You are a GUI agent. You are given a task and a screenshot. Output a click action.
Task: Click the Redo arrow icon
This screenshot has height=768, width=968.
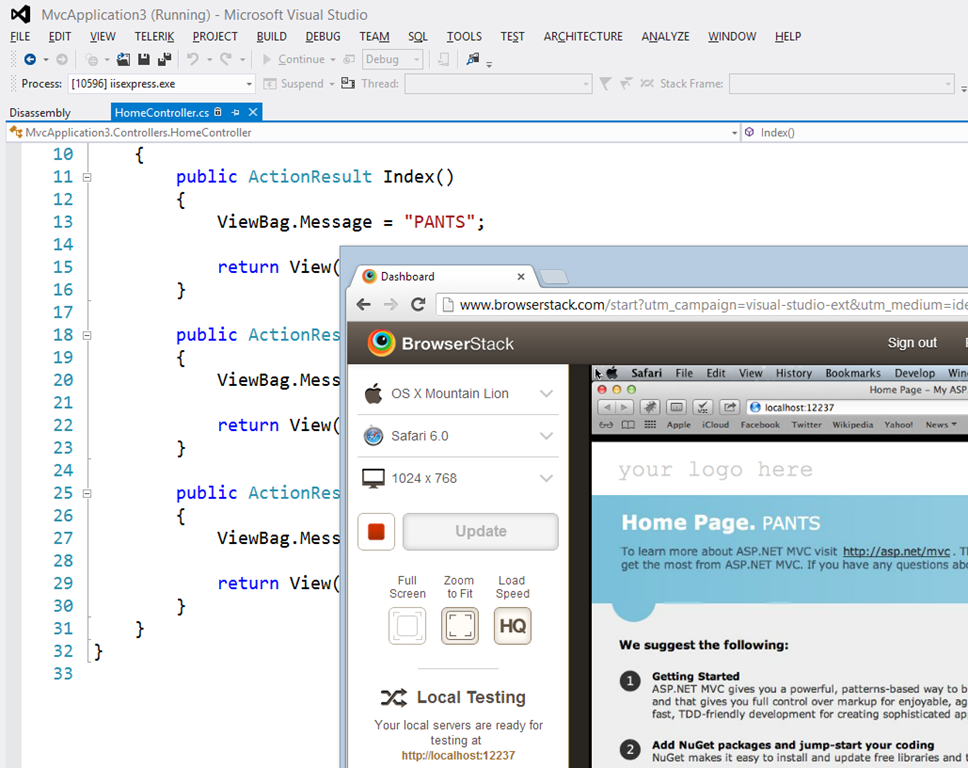coord(226,59)
